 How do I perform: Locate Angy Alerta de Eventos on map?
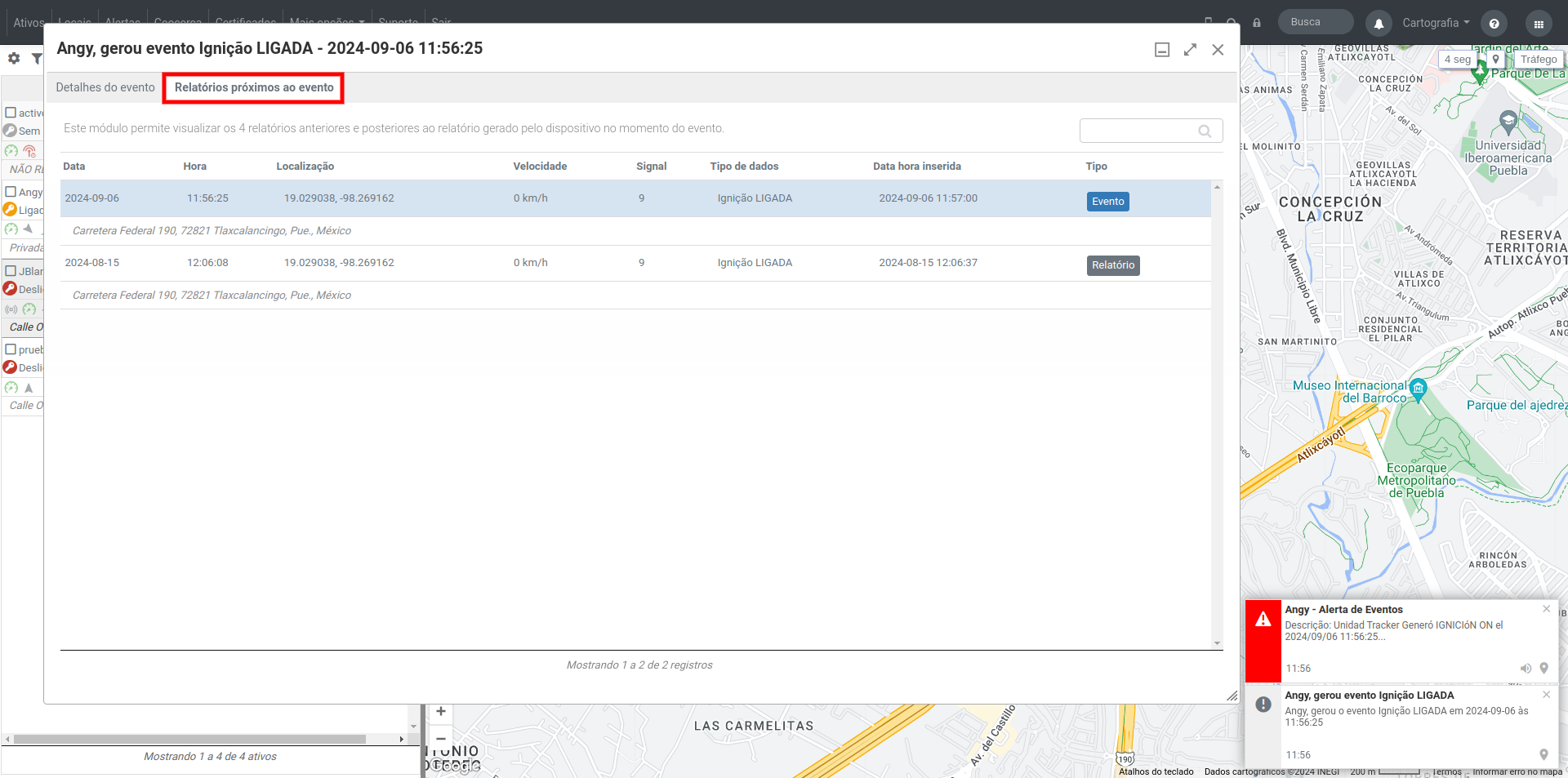pos(1543,668)
